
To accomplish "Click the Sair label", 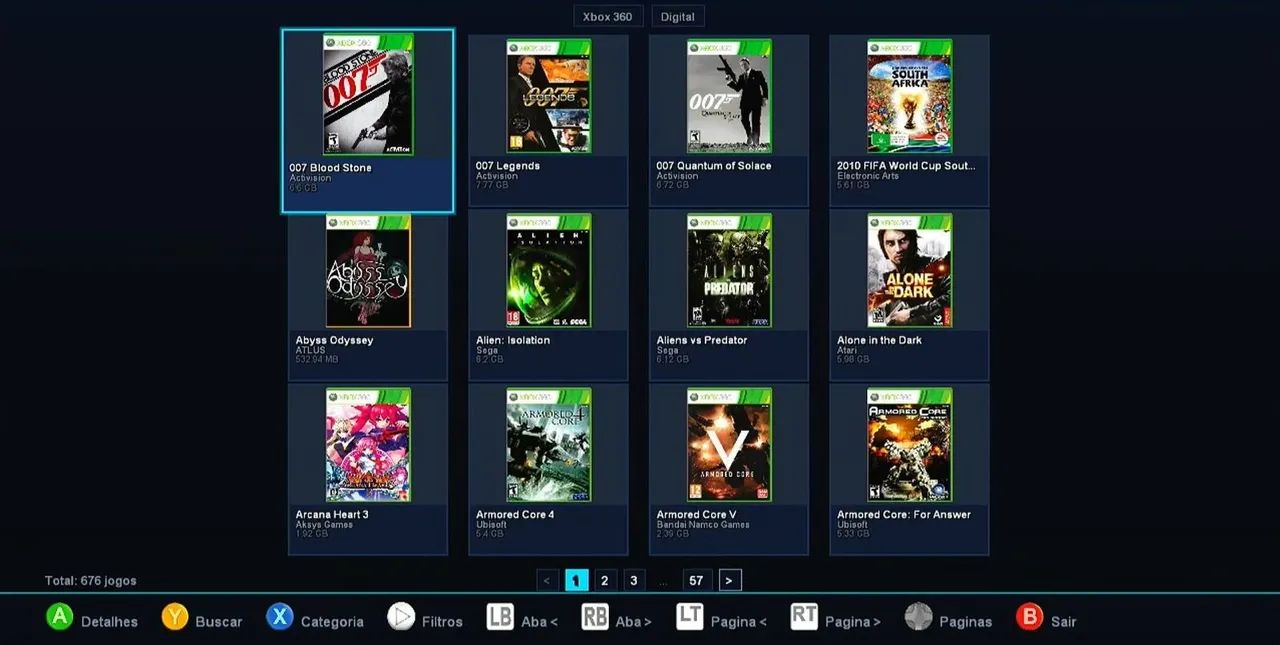I will (1063, 622).
